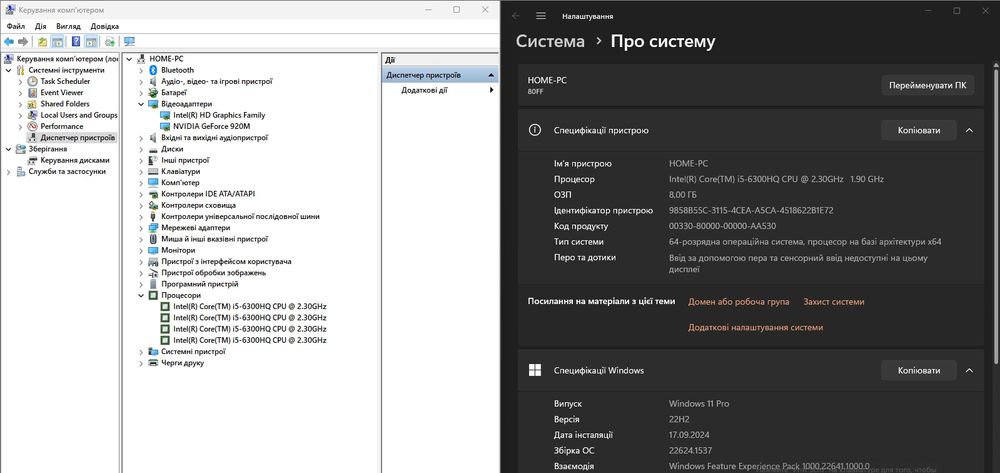Click the product code 00330-80000-00000-AA530
The image size is (1000, 473).
click(x=723, y=226)
